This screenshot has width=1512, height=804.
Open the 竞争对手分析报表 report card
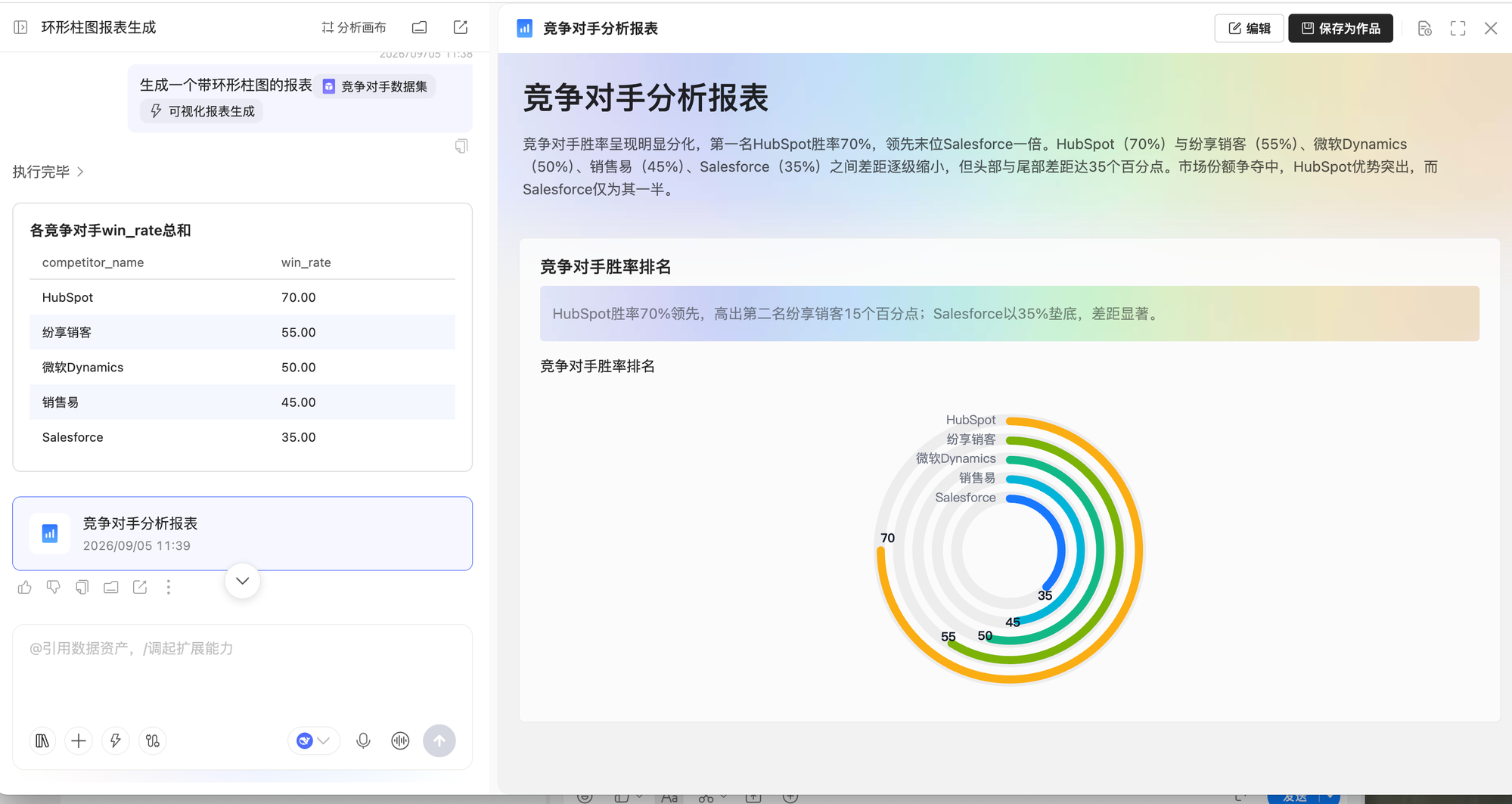point(242,533)
